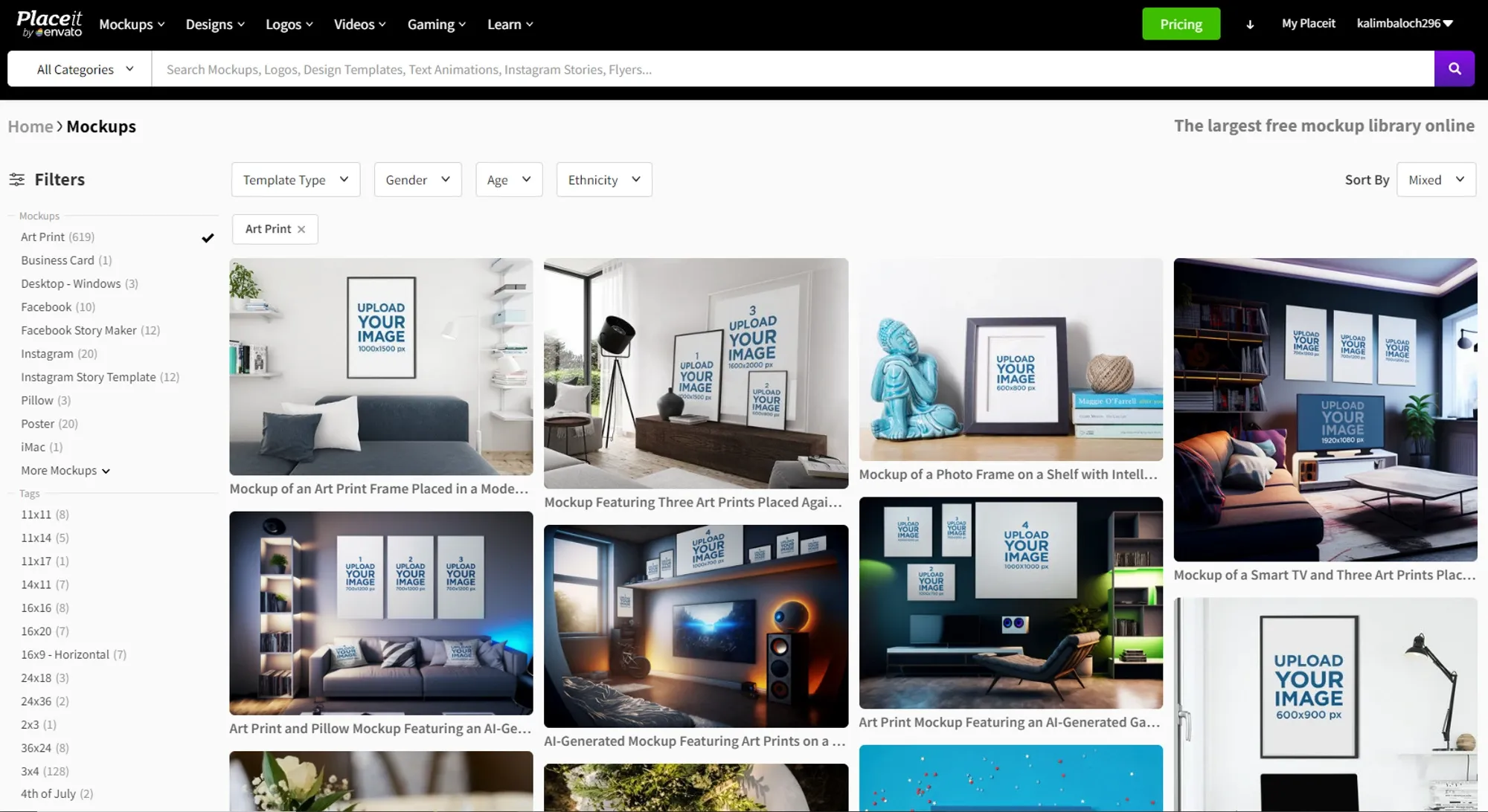Select the 14x11 tag
Screen dimensions: 1488x812
coord(45,584)
